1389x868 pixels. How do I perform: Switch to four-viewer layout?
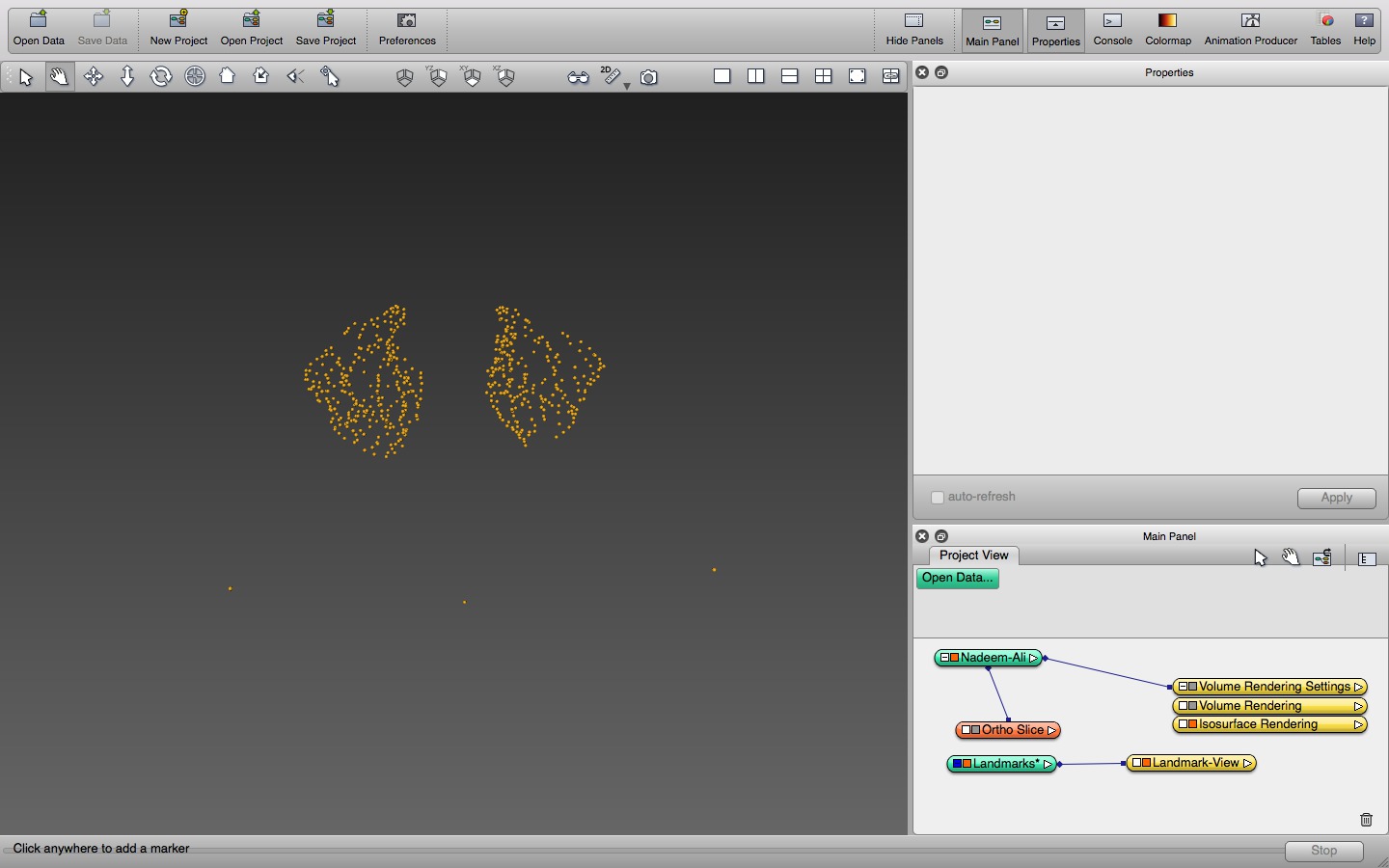[823, 76]
